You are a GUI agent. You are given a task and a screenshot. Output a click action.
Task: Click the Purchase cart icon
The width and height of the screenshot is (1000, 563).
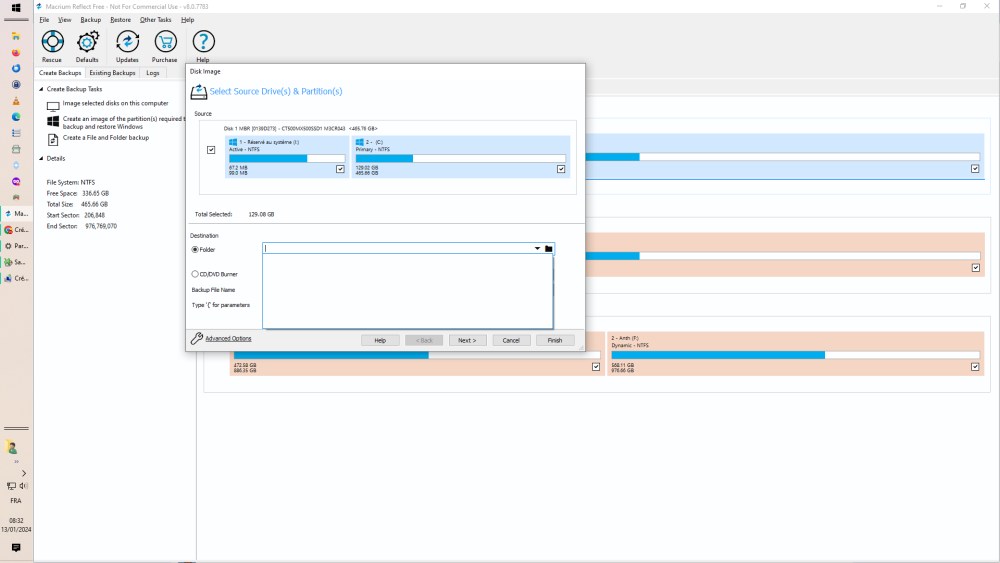coord(165,42)
